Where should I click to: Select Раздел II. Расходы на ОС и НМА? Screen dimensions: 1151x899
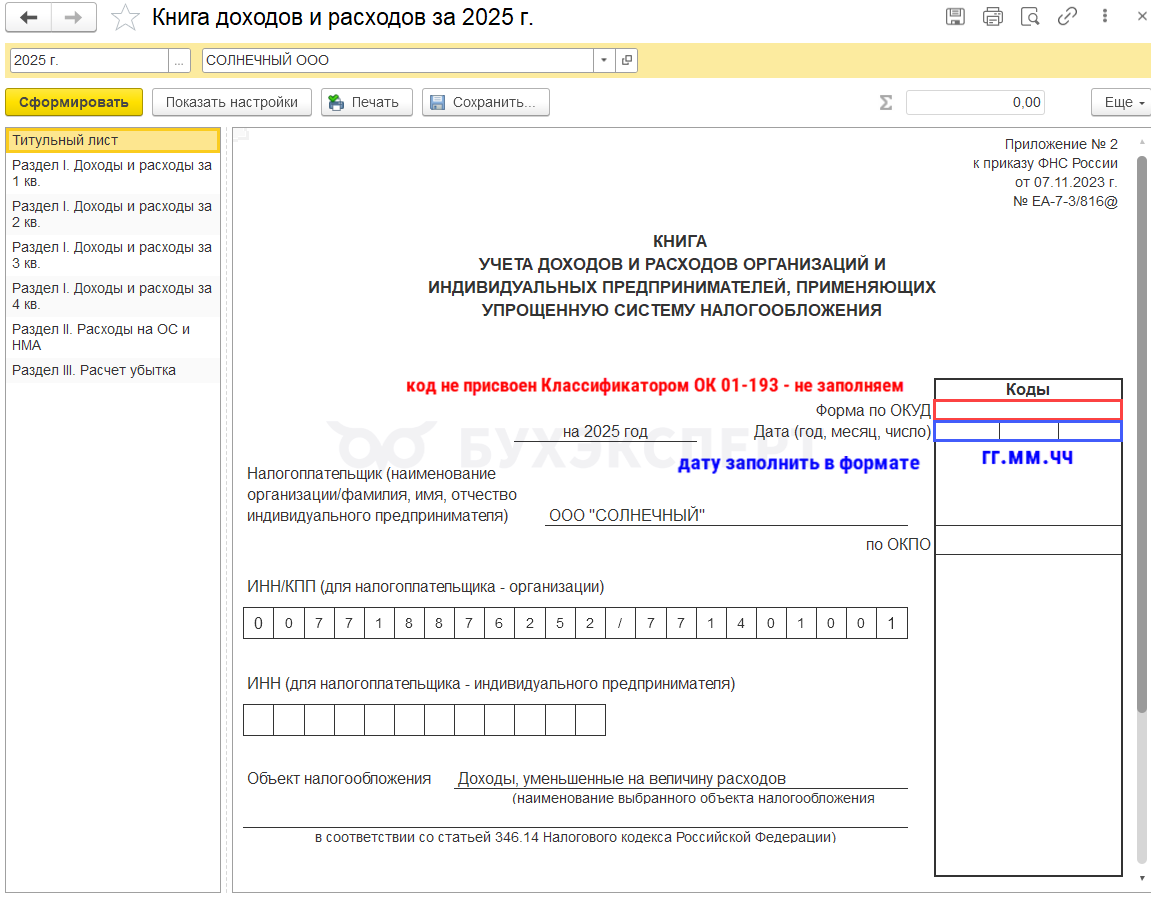pos(101,337)
